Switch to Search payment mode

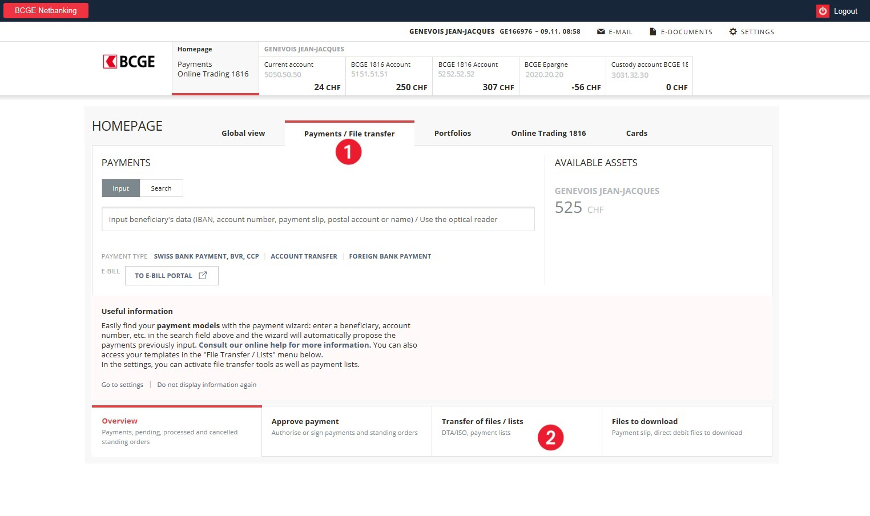click(x=161, y=188)
